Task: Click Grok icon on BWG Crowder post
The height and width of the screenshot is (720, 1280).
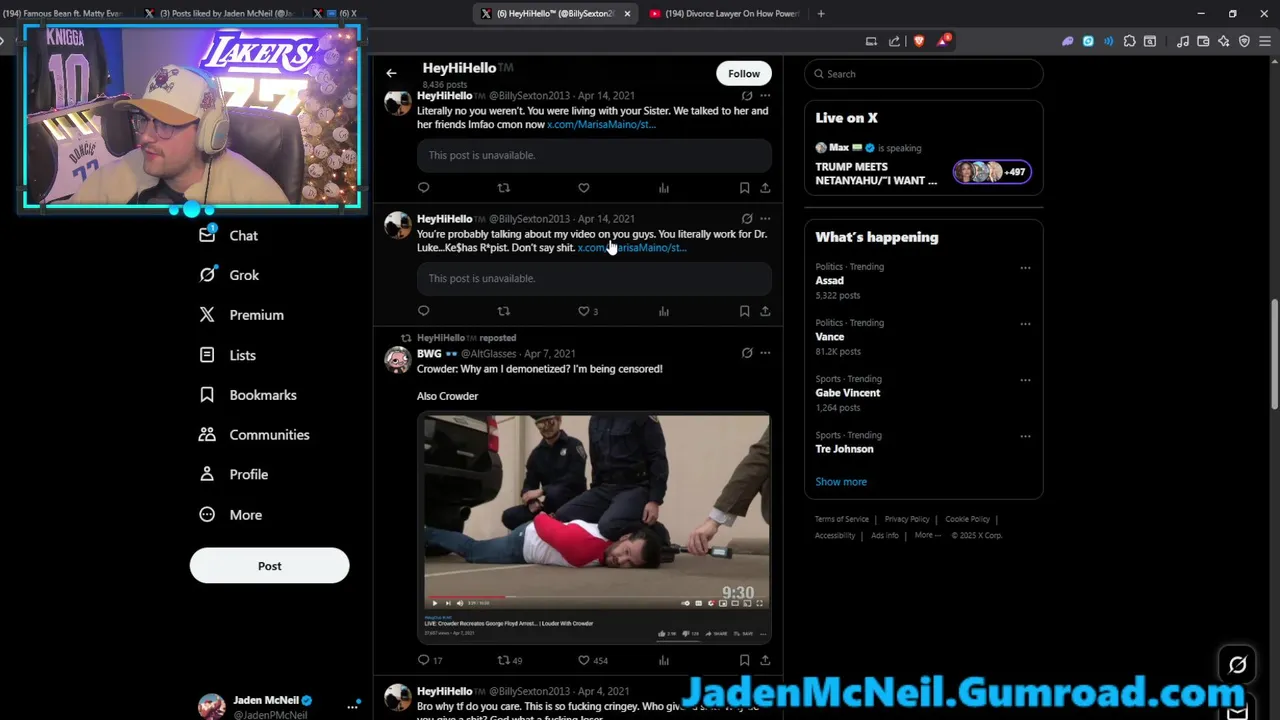Action: click(747, 353)
